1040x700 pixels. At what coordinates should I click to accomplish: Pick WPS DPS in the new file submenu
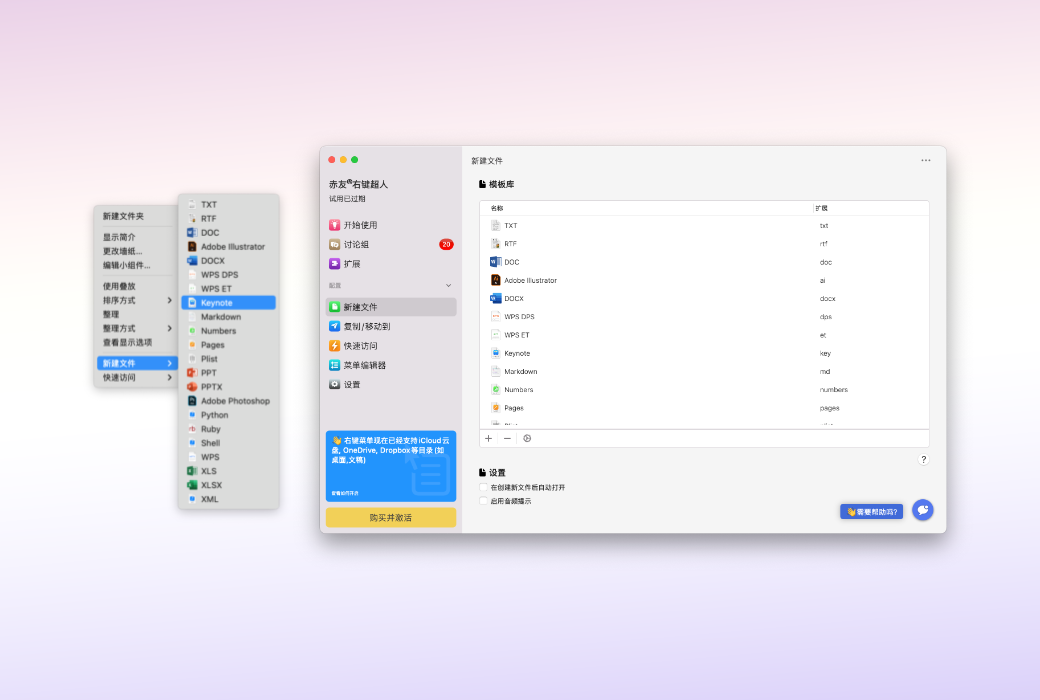click(228, 275)
